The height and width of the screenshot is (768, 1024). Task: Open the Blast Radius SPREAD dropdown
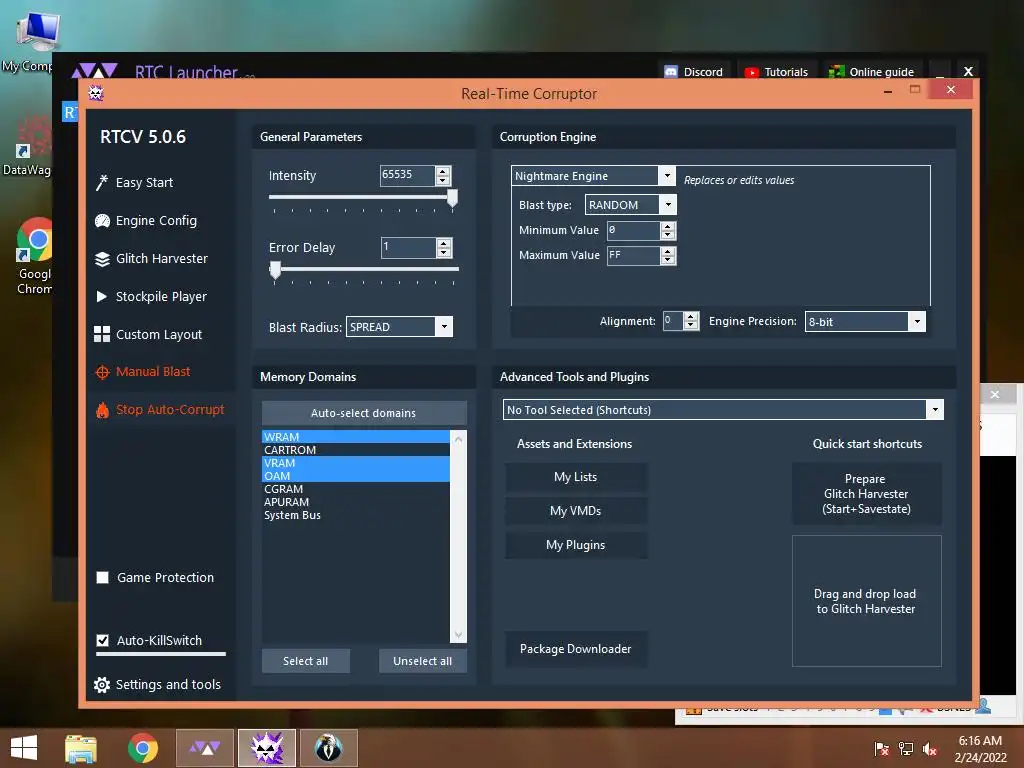[x=444, y=327]
